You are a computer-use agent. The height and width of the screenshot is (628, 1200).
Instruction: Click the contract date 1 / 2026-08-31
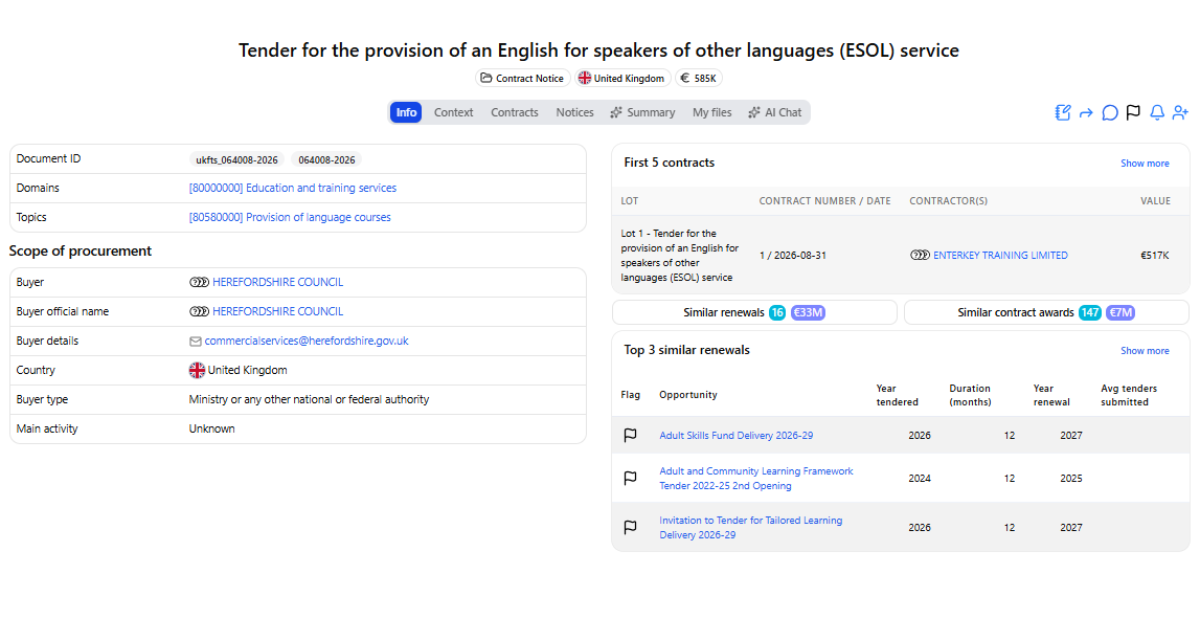793,256
